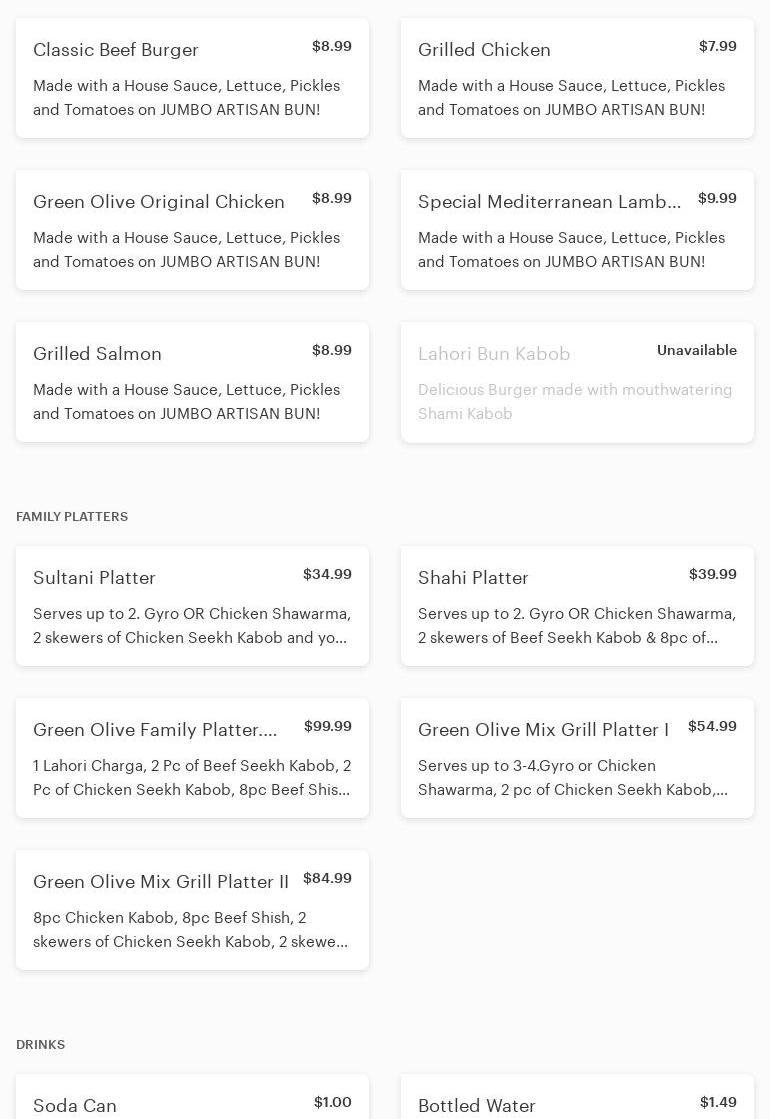
Task: Click the Grilled Salmon description text
Action: [186, 402]
